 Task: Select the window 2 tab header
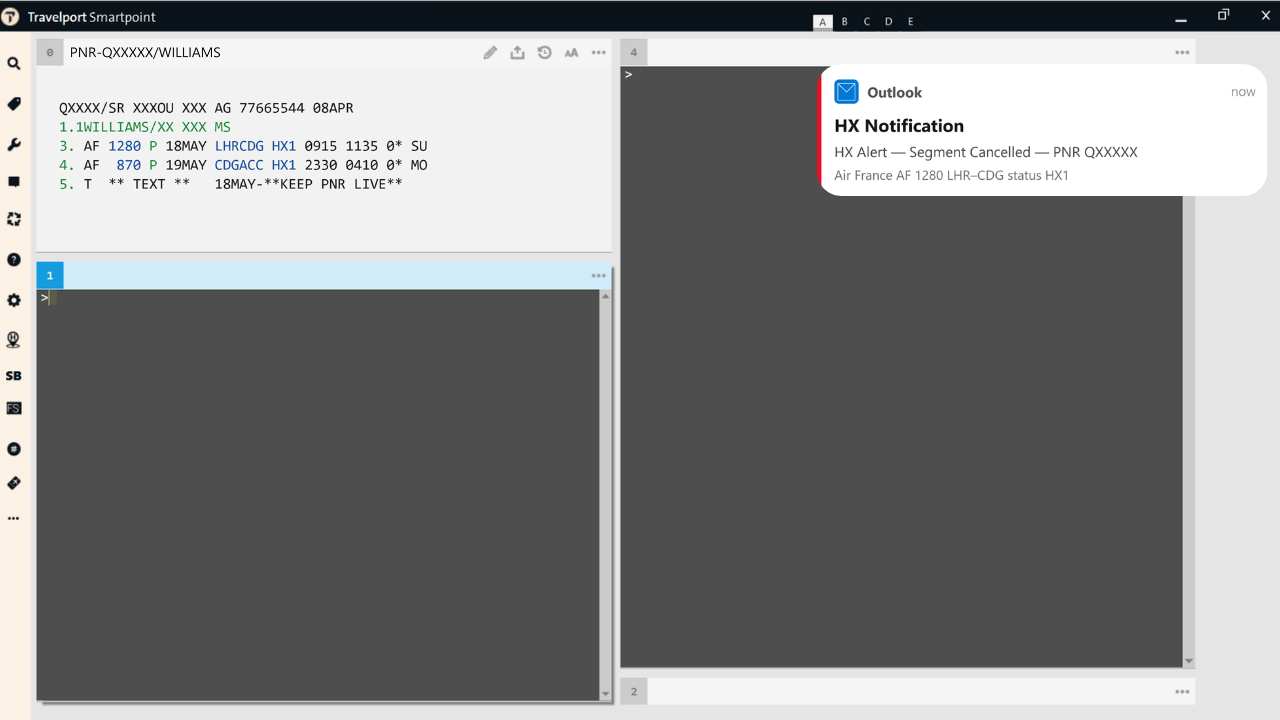click(634, 692)
